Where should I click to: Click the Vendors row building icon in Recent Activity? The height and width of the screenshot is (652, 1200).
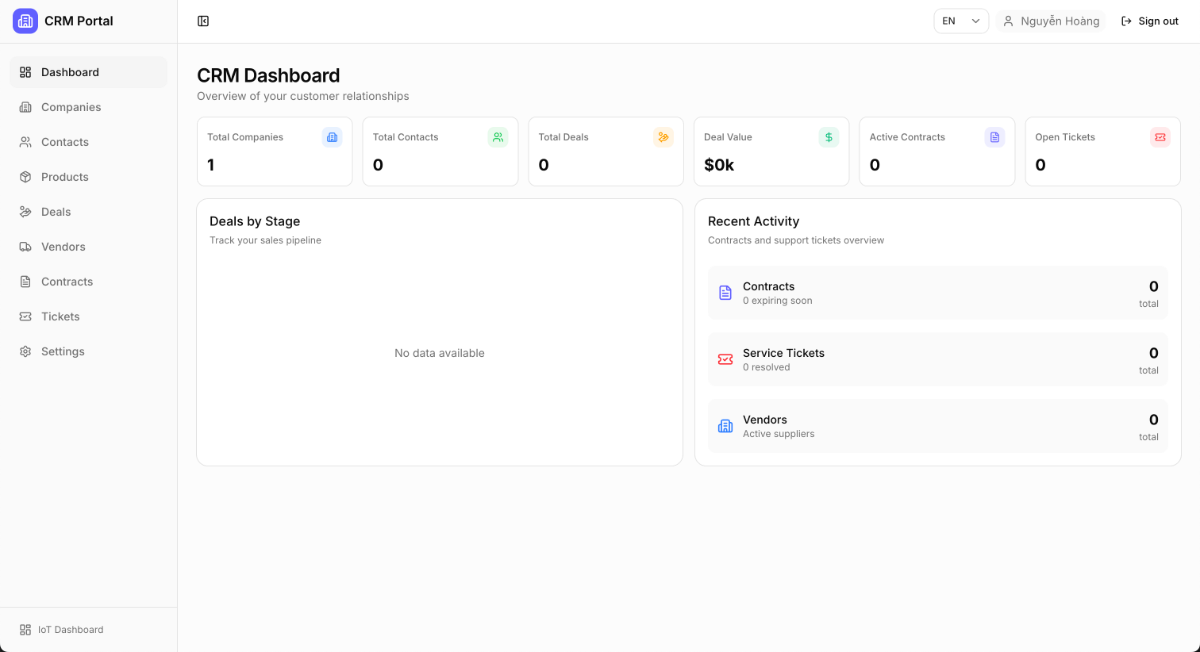[726, 426]
